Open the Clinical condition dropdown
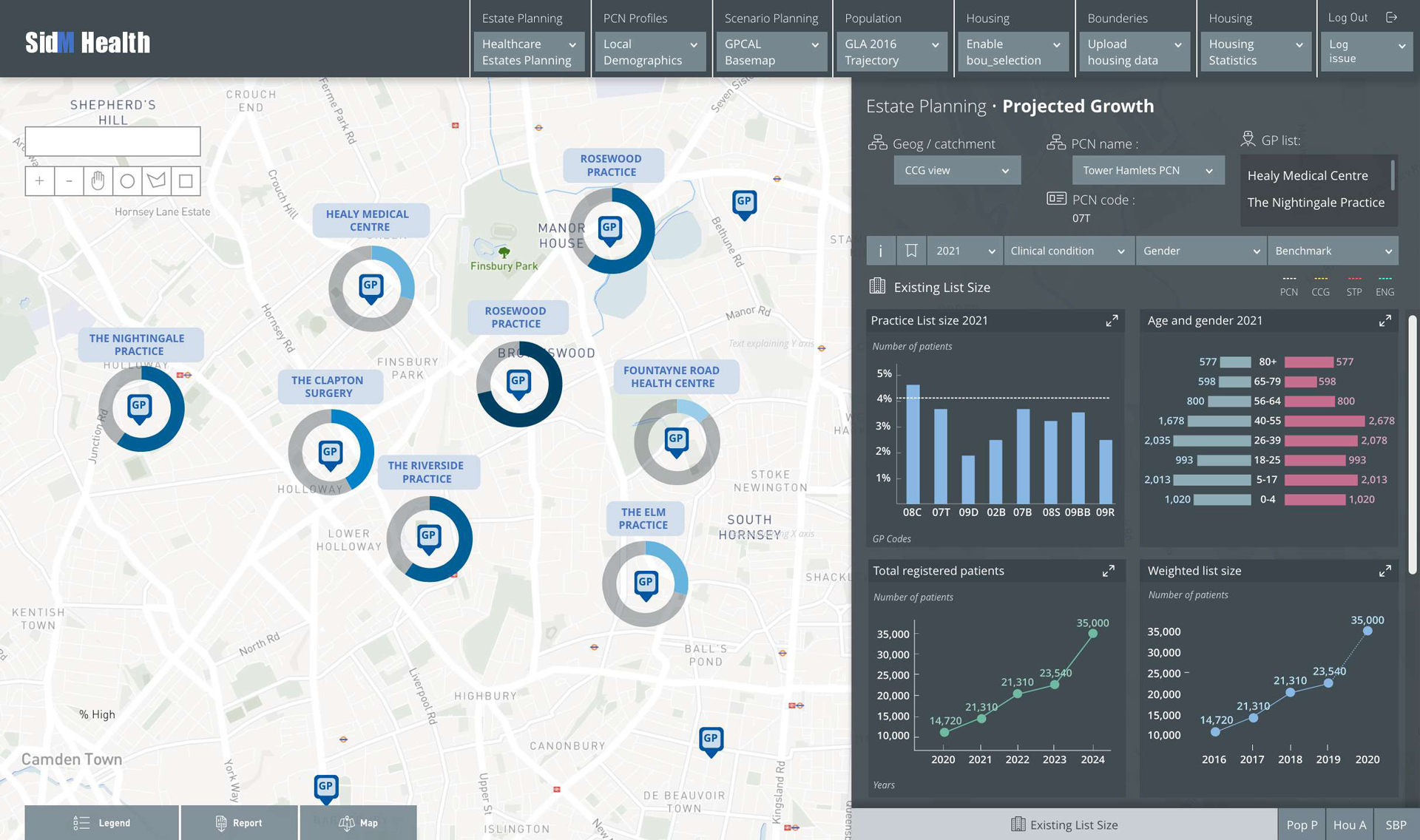Viewport: 1420px width, 840px height. click(1067, 251)
